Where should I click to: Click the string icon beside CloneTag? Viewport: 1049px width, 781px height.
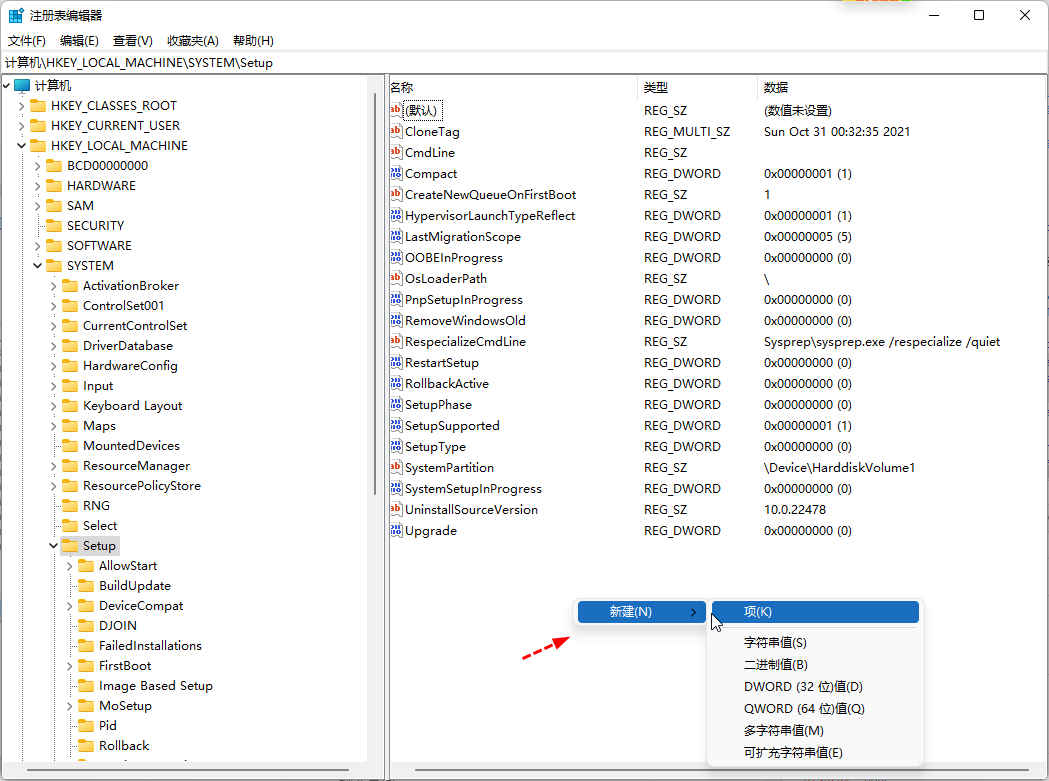(x=396, y=132)
